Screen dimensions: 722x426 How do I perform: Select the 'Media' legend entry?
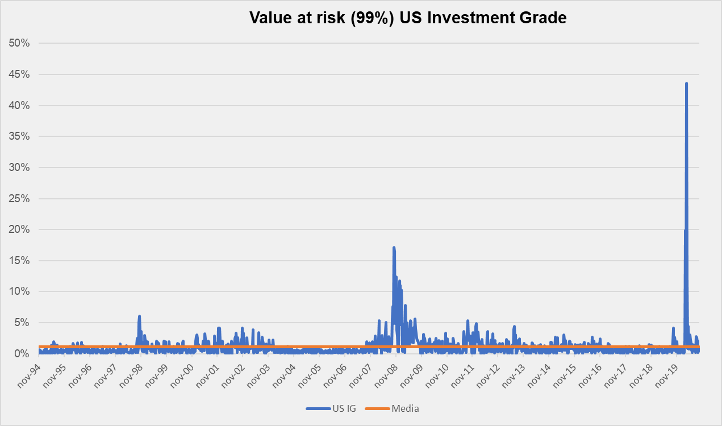tap(405, 408)
